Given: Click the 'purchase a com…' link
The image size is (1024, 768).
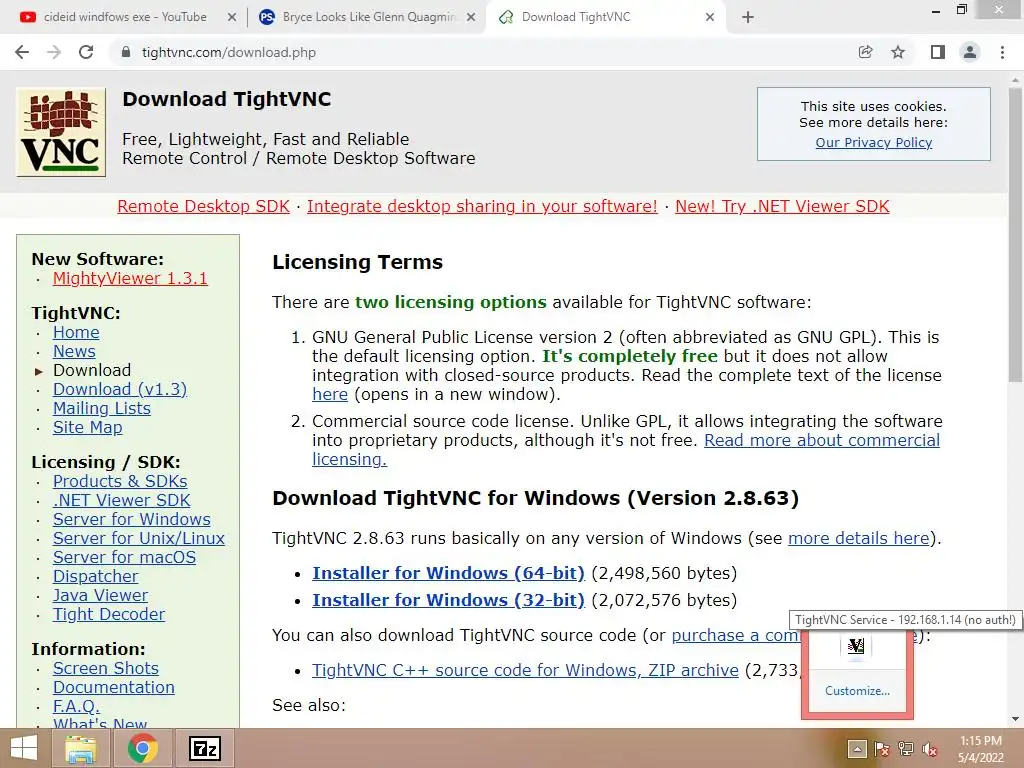Looking at the screenshot, I should [736, 635].
